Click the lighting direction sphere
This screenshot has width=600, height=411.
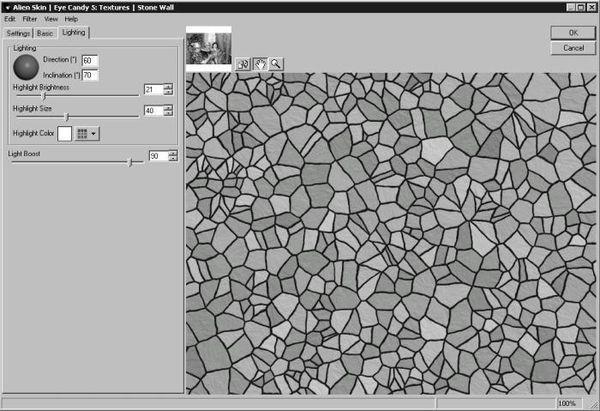(26, 67)
